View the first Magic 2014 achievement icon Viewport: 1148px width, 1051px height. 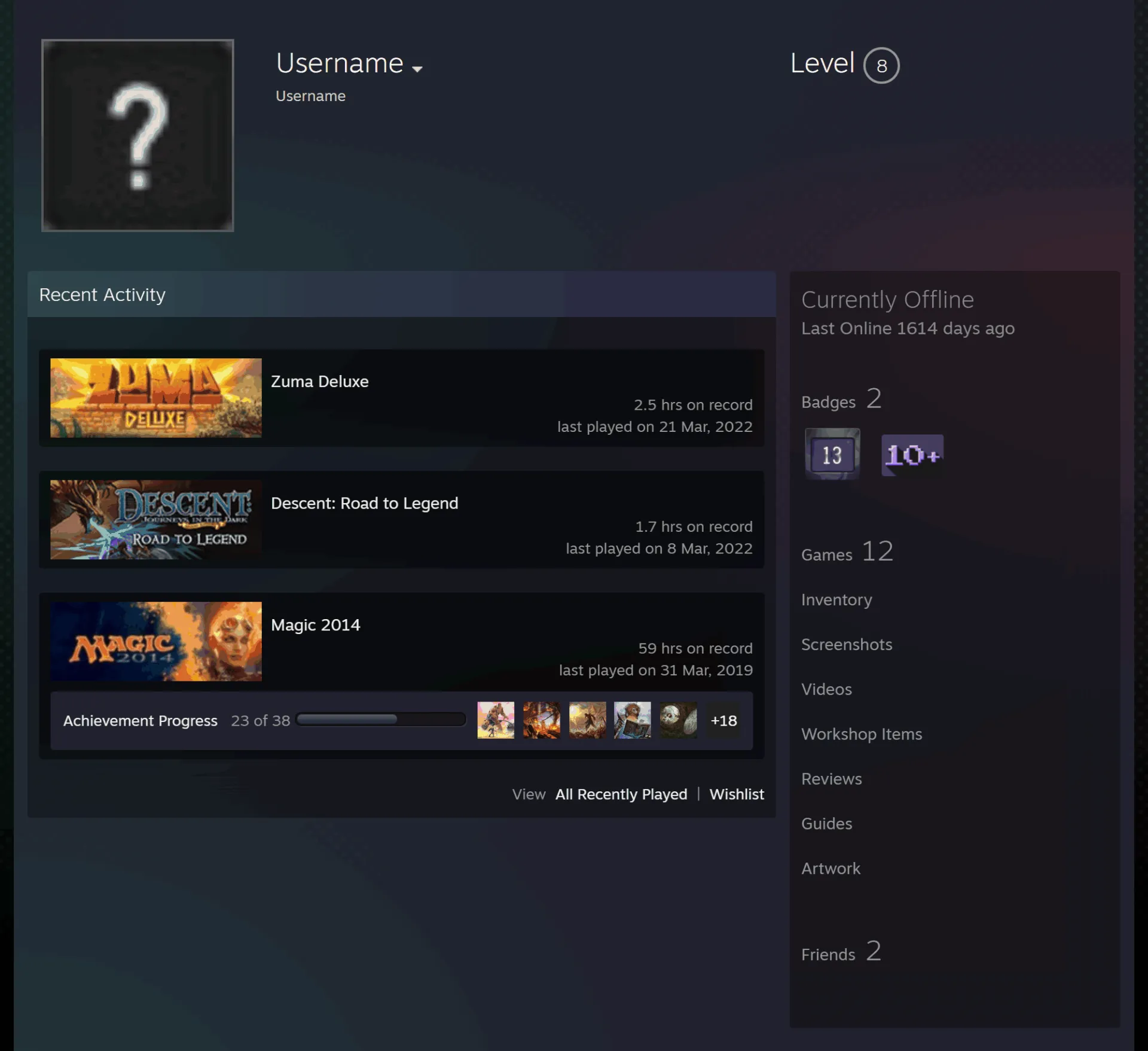pos(496,720)
